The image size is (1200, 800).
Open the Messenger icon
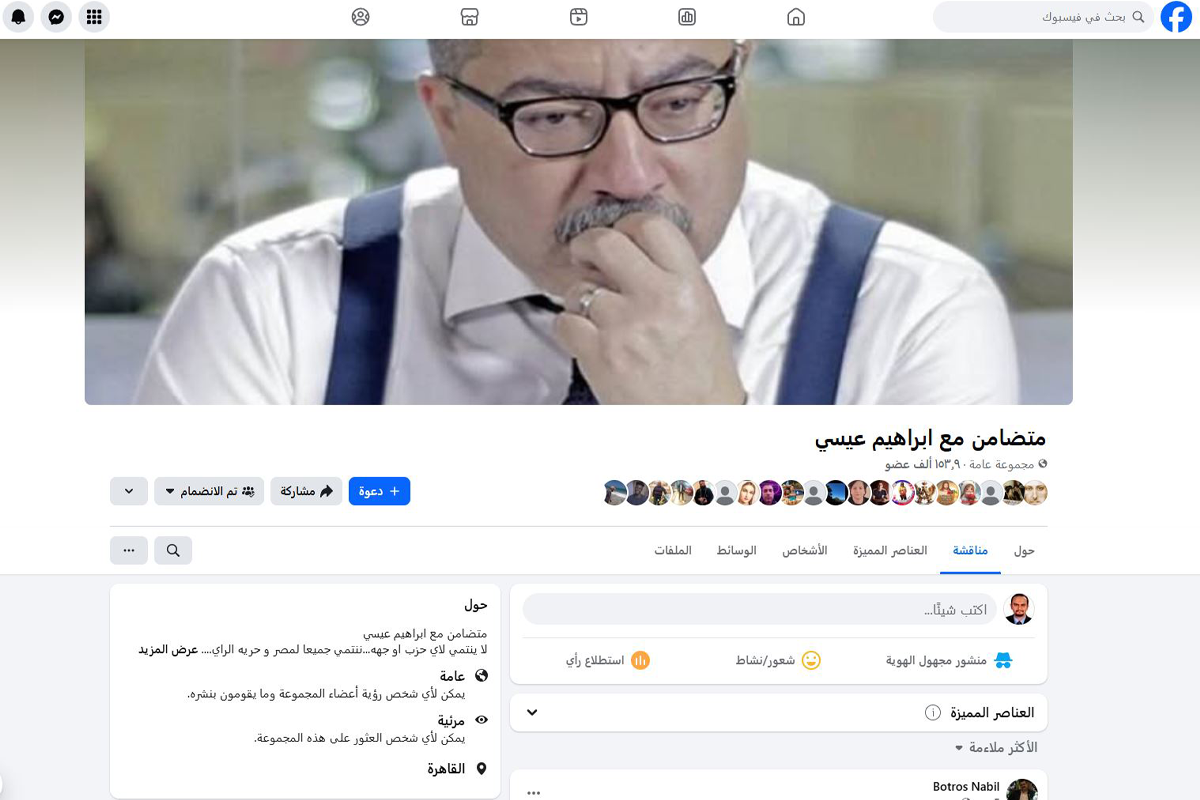57,17
